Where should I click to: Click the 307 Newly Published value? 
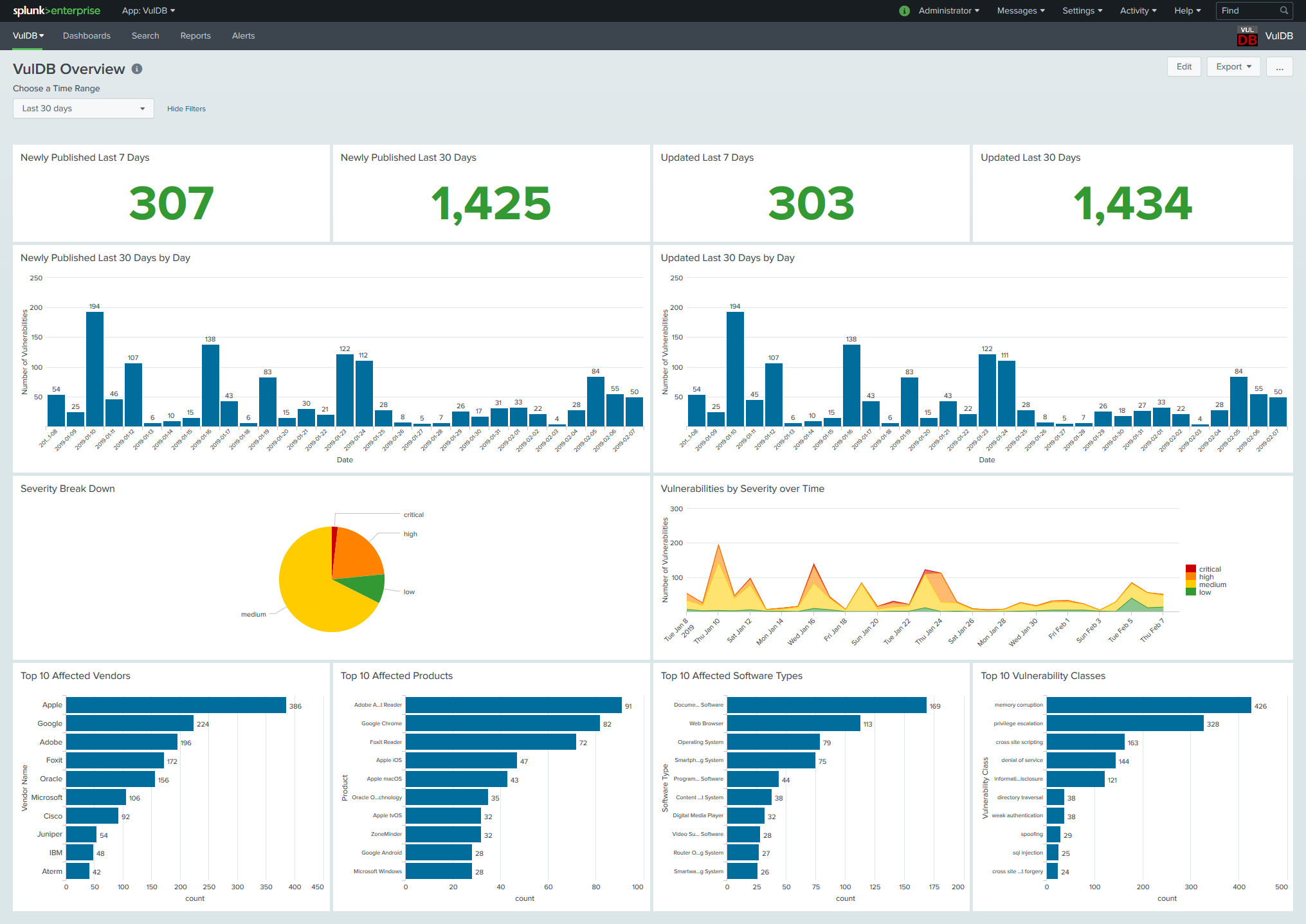tap(171, 203)
